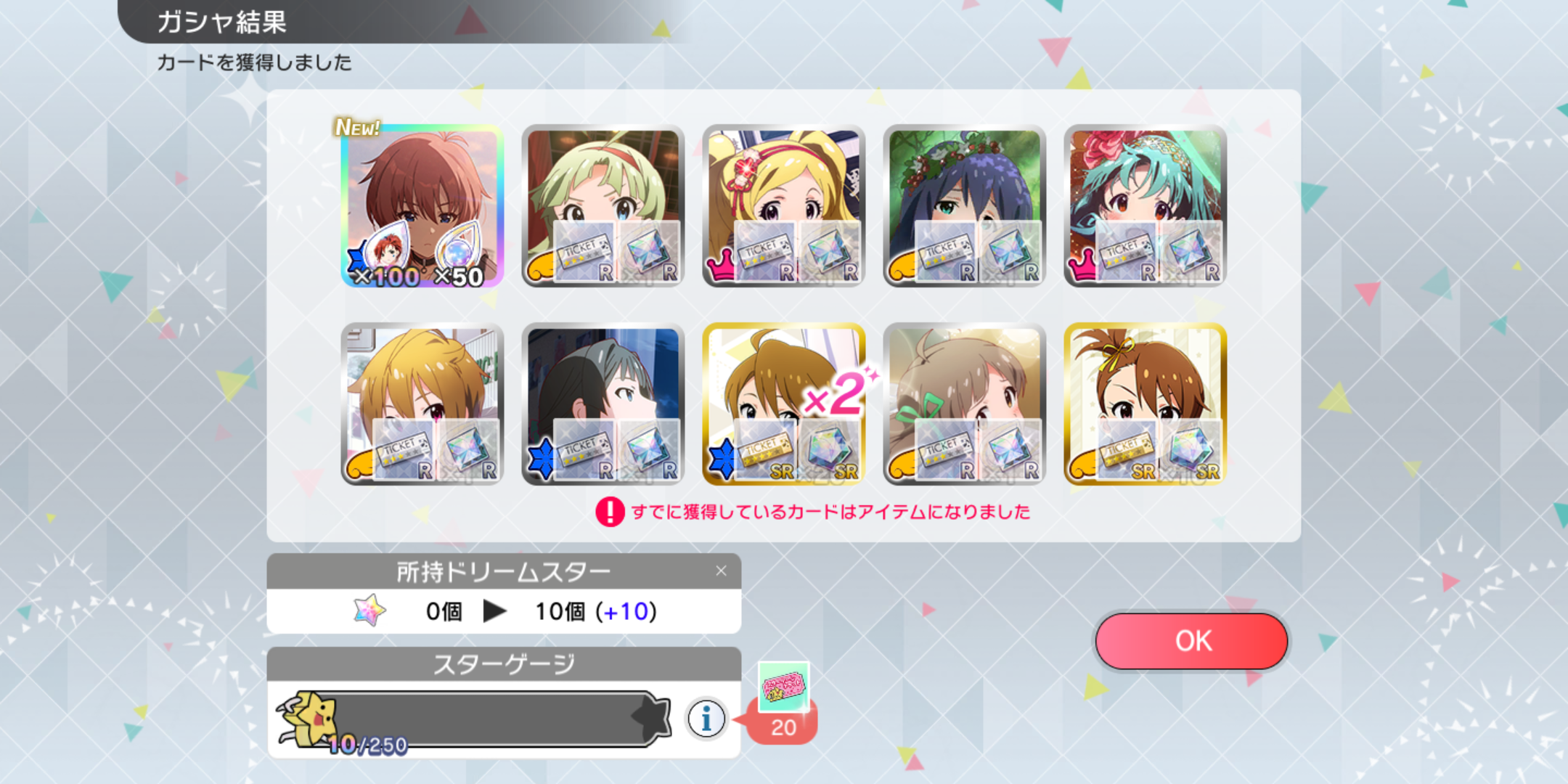Select the gold SR ponytail girl card
1568x784 pixels.
point(1146,404)
